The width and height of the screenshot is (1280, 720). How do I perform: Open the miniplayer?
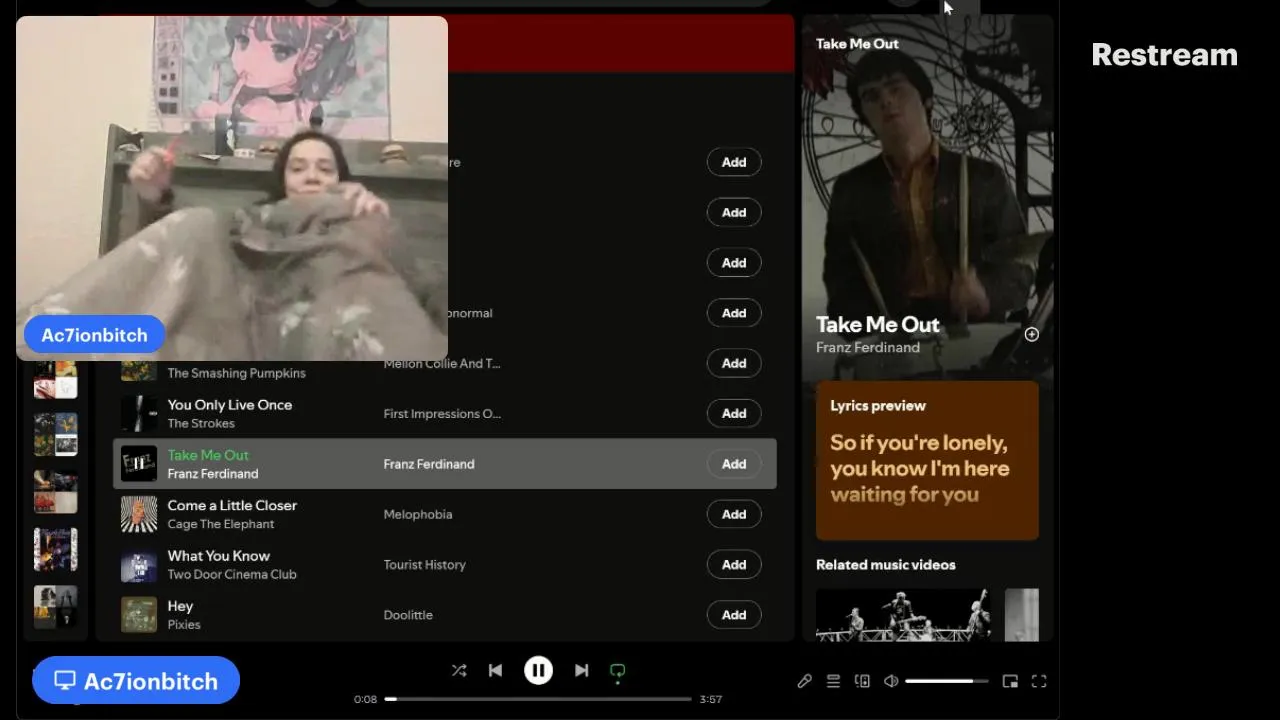click(x=1010, y=681)
